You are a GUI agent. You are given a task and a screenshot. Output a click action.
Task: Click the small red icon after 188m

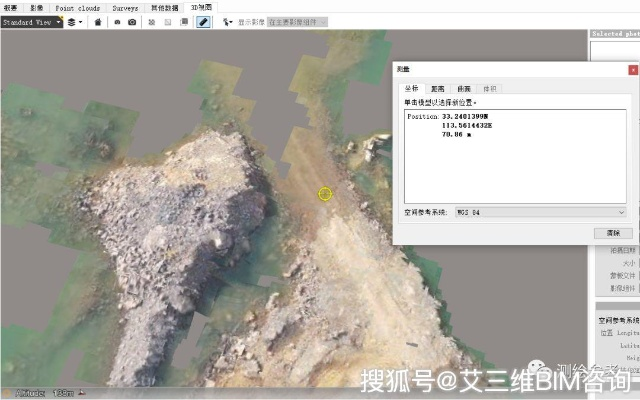(x=82, y=393)
